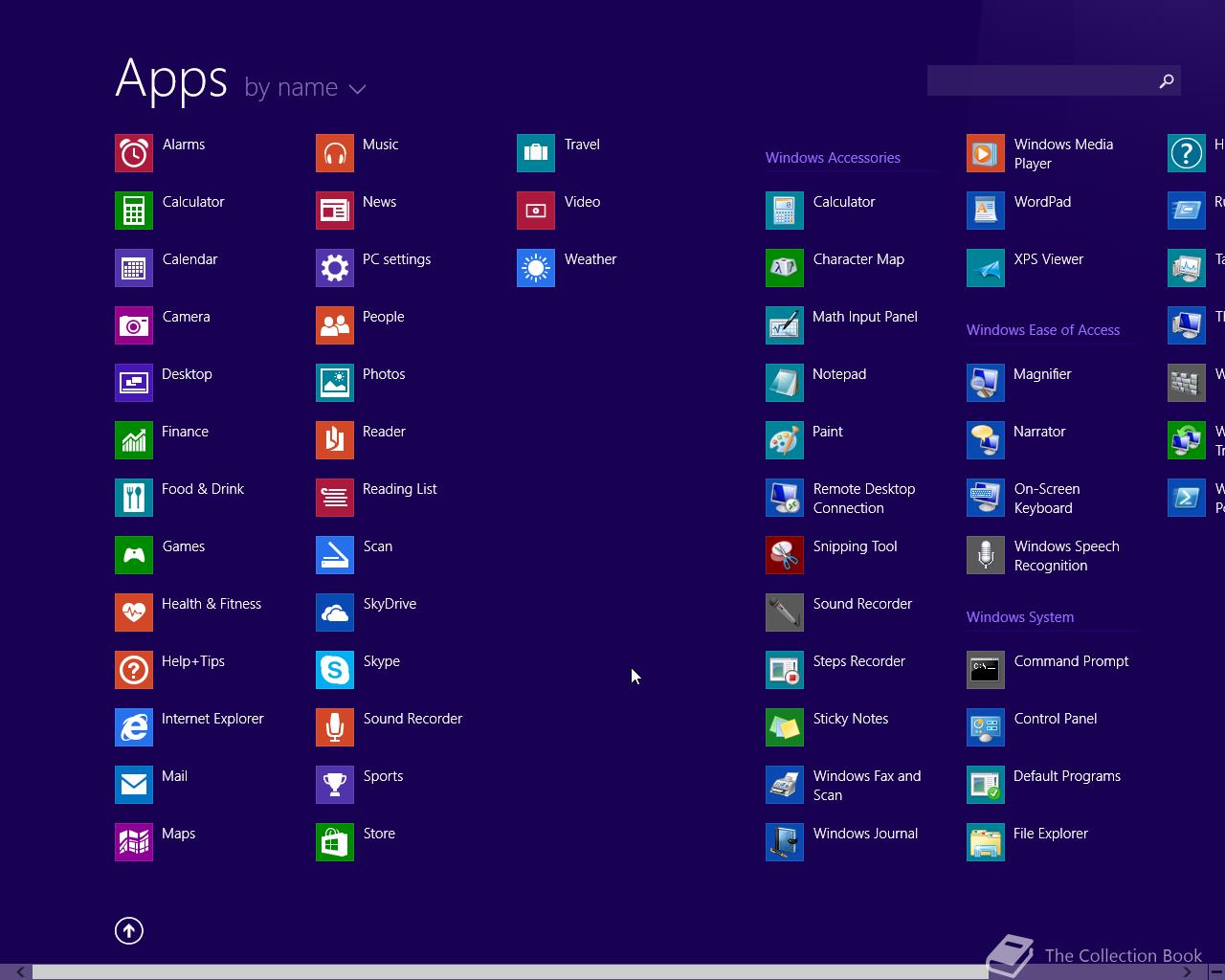The width and height of the screenshot is (1225, 980).
Task: Click the Finance app icon
Action: (134, 440)
